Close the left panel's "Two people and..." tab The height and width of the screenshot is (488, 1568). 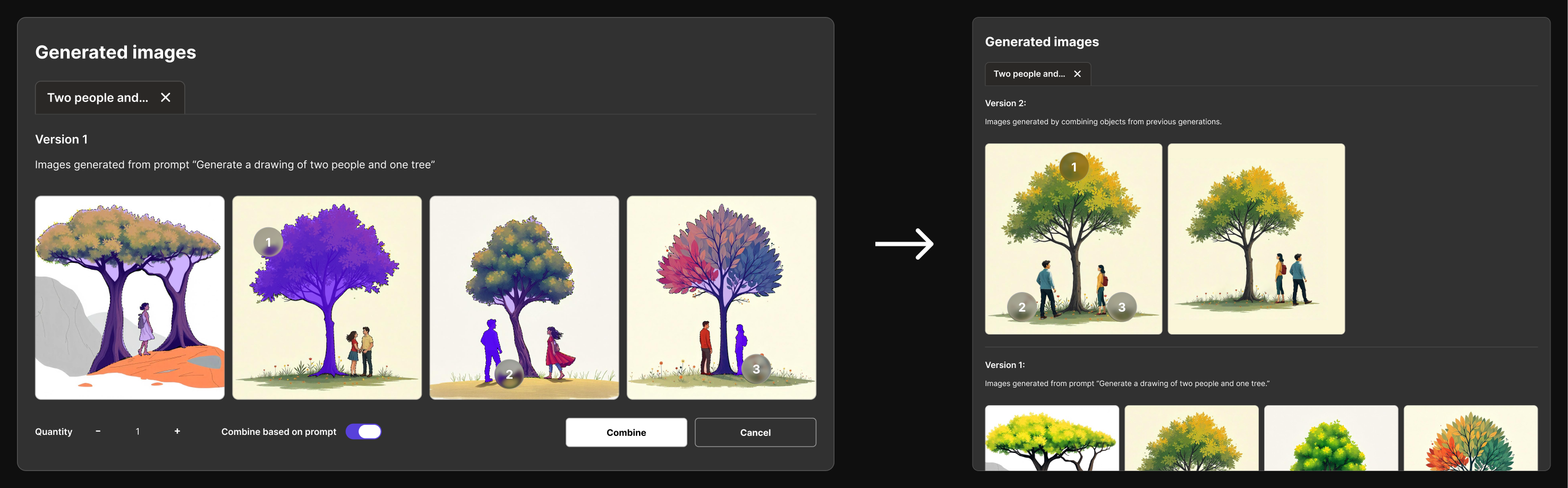[x=166, y=97]
